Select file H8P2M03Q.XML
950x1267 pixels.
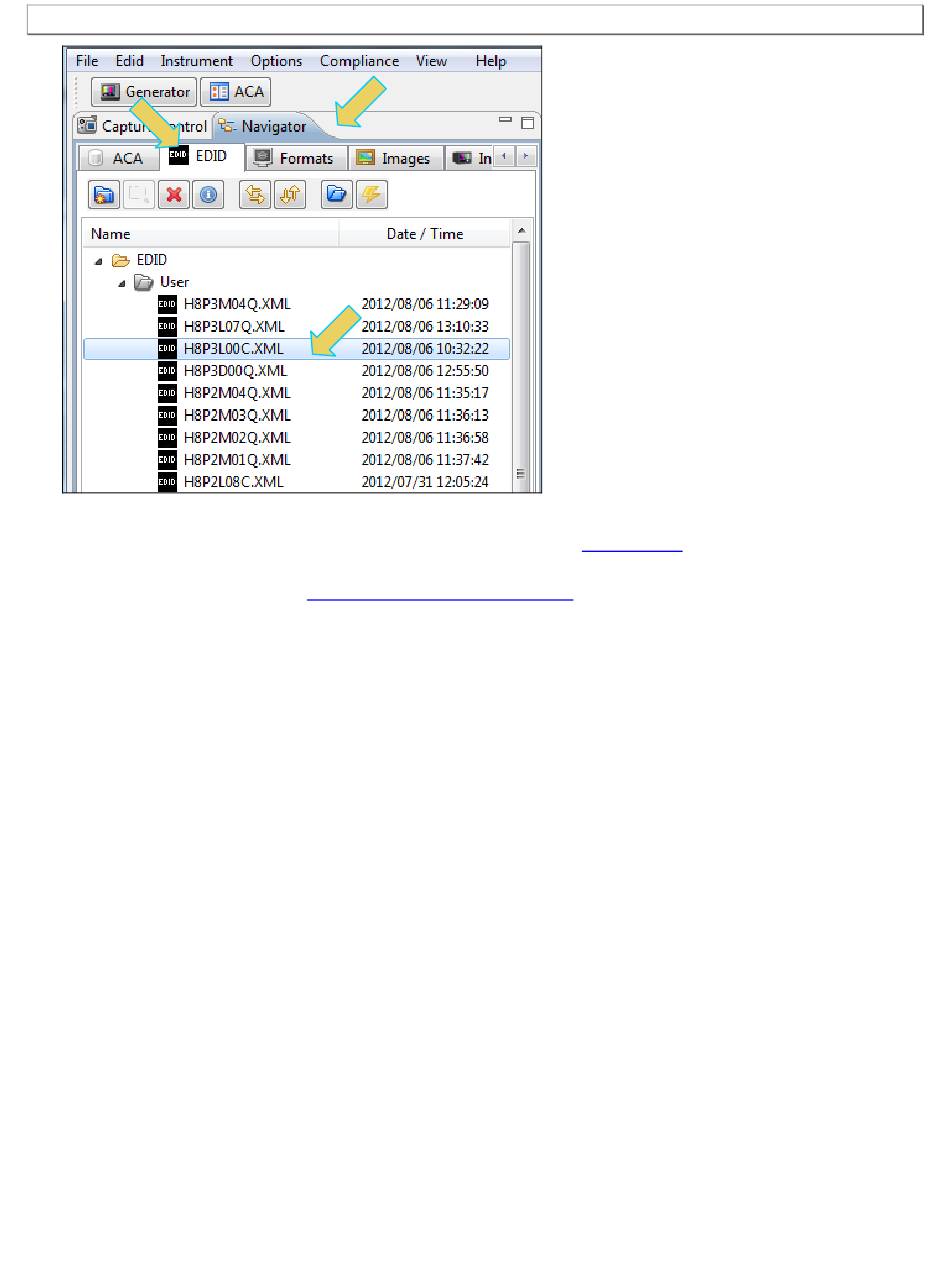[x=238, y=415]
